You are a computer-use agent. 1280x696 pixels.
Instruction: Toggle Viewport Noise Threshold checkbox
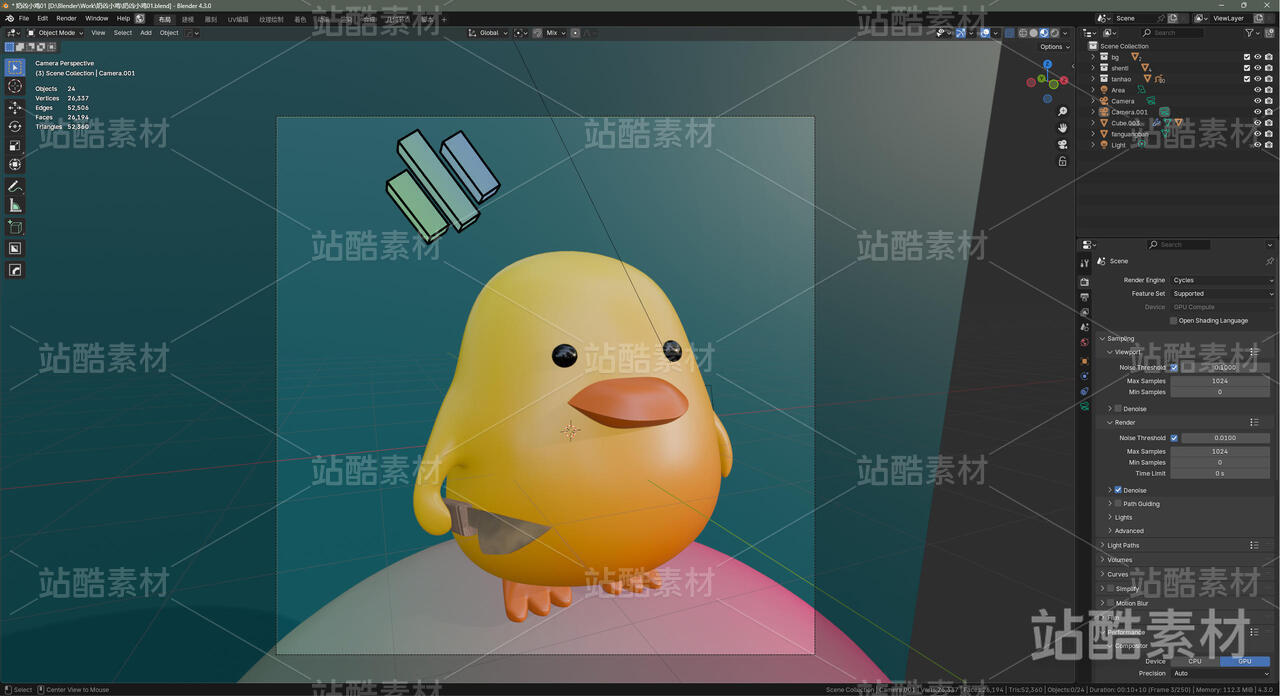tap(1174, 367)
